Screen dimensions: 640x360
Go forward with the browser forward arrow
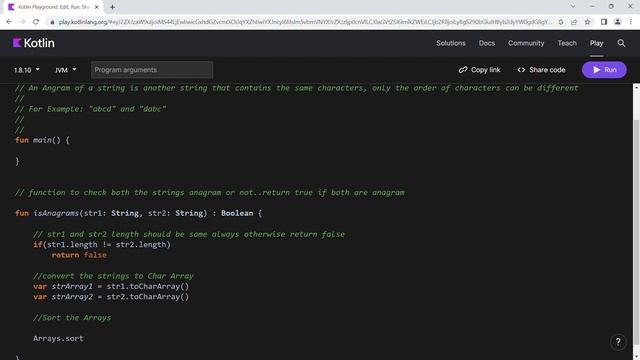pyautogui.click(x=22, y=22)
